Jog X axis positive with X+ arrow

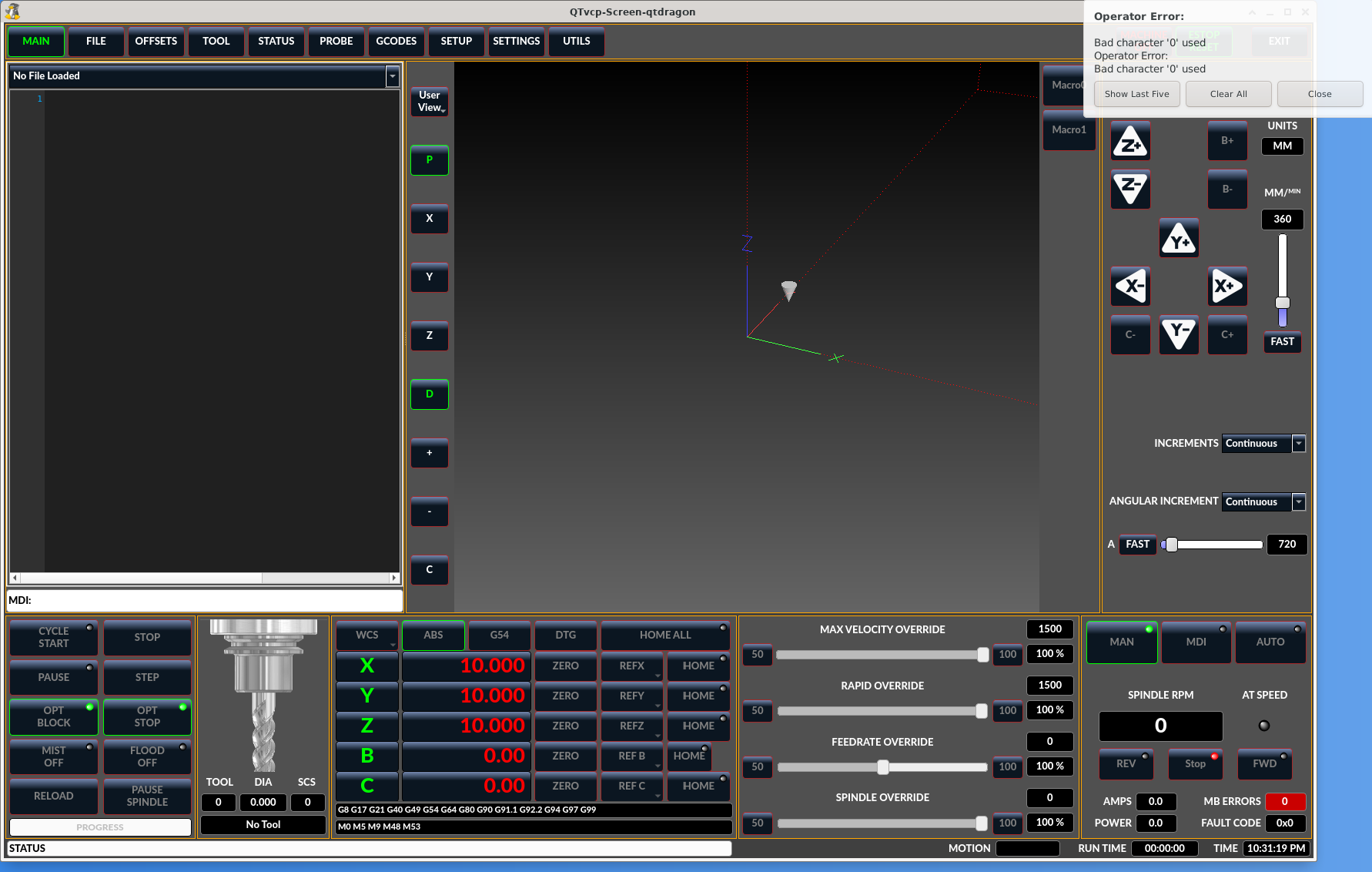tap(1227, 287)
